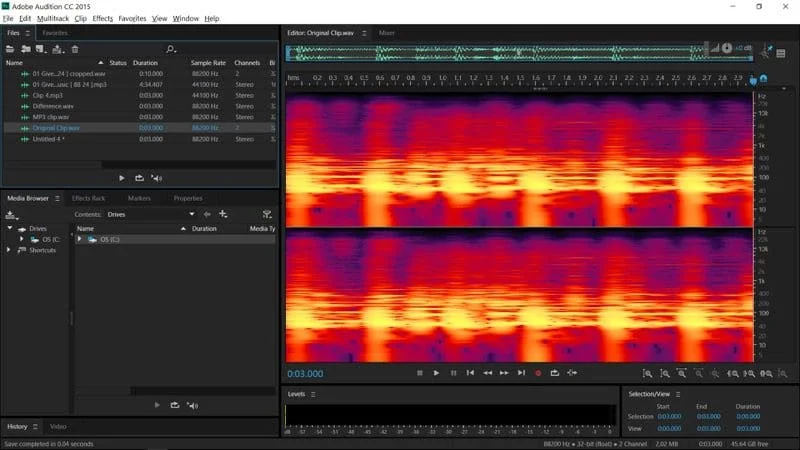
Task: Move playhead to previous marker
Action: (x=470, y=373)
